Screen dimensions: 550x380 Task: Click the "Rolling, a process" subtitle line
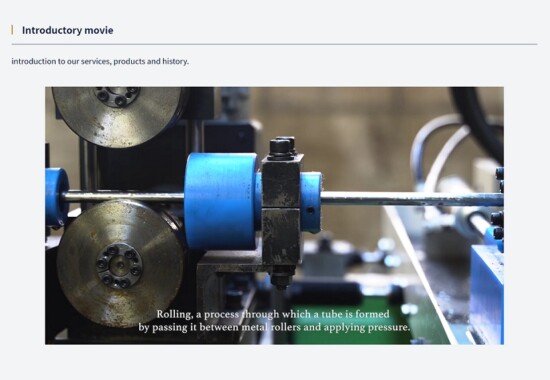click(x=273, y=314)
